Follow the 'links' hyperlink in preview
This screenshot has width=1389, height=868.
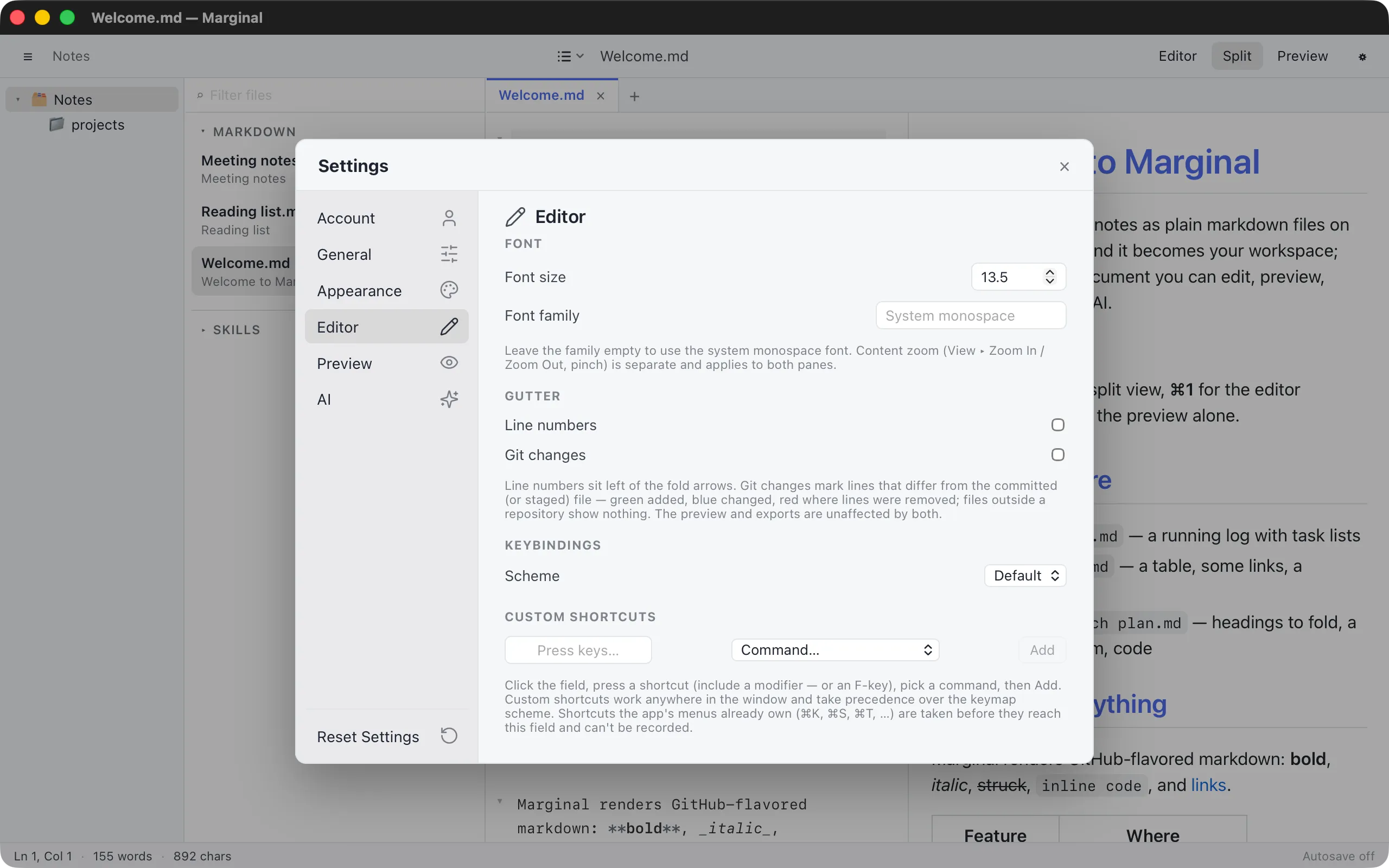1208,785
